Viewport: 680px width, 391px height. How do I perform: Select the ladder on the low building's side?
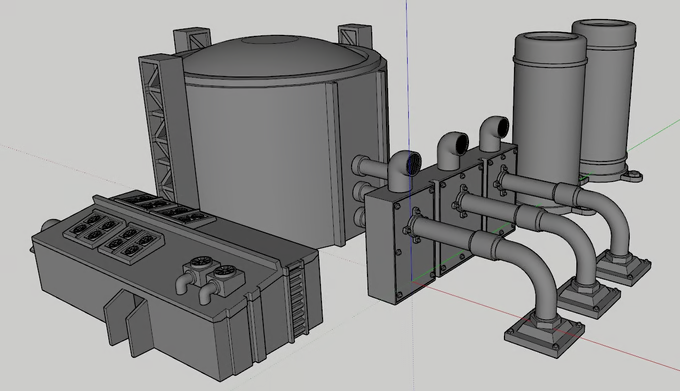tap(299, 301)
